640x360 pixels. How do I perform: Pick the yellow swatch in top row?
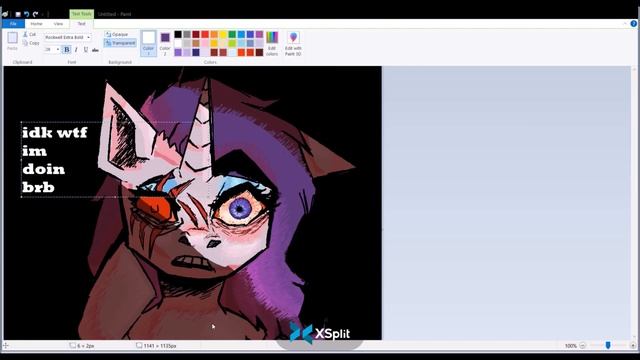(223, 34)
